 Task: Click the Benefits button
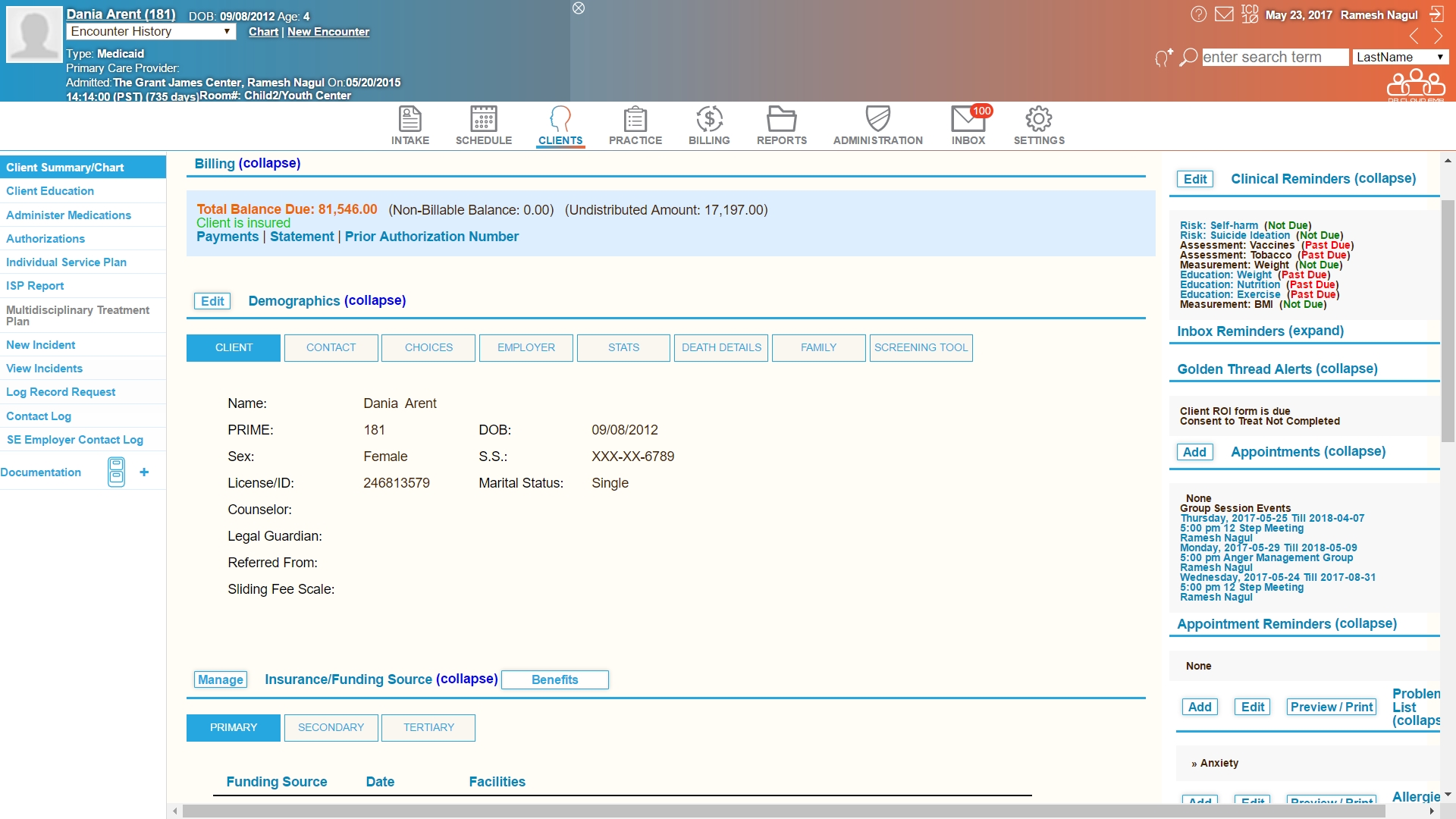(x=554, y=680)
